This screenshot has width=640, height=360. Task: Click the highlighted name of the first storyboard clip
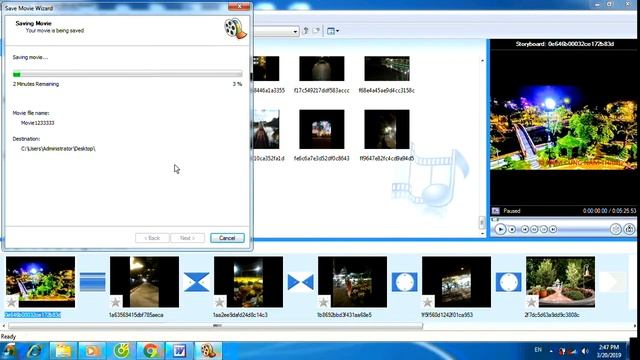(x=33, y=315)
